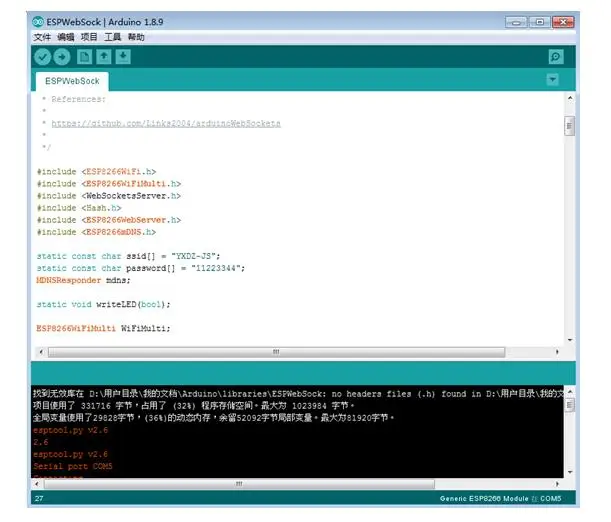This screenshot has height=522, width=611.
Task: Maximize the Arduino window
Action: pos(539,22)
